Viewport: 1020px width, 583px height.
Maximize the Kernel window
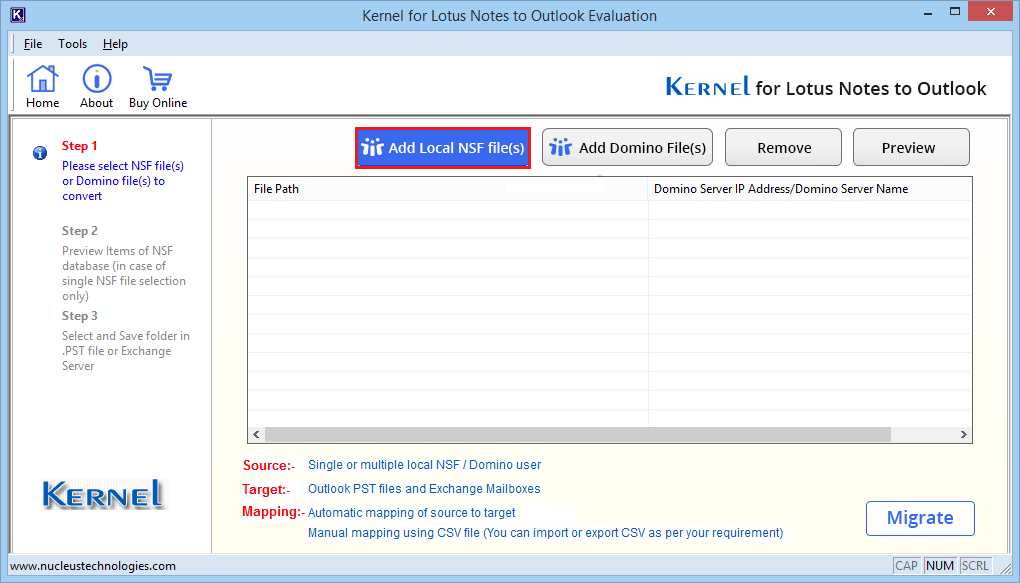(955, 12)
